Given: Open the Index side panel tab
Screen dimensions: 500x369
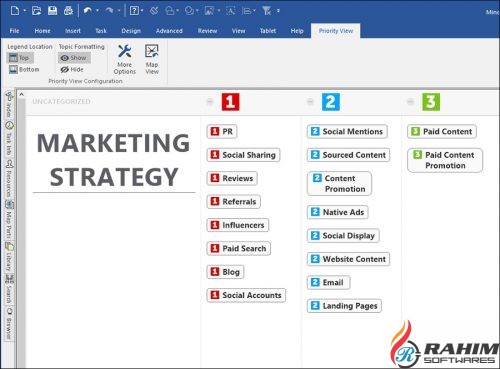Looking at the screenshot, I should [x=9, y=104].
